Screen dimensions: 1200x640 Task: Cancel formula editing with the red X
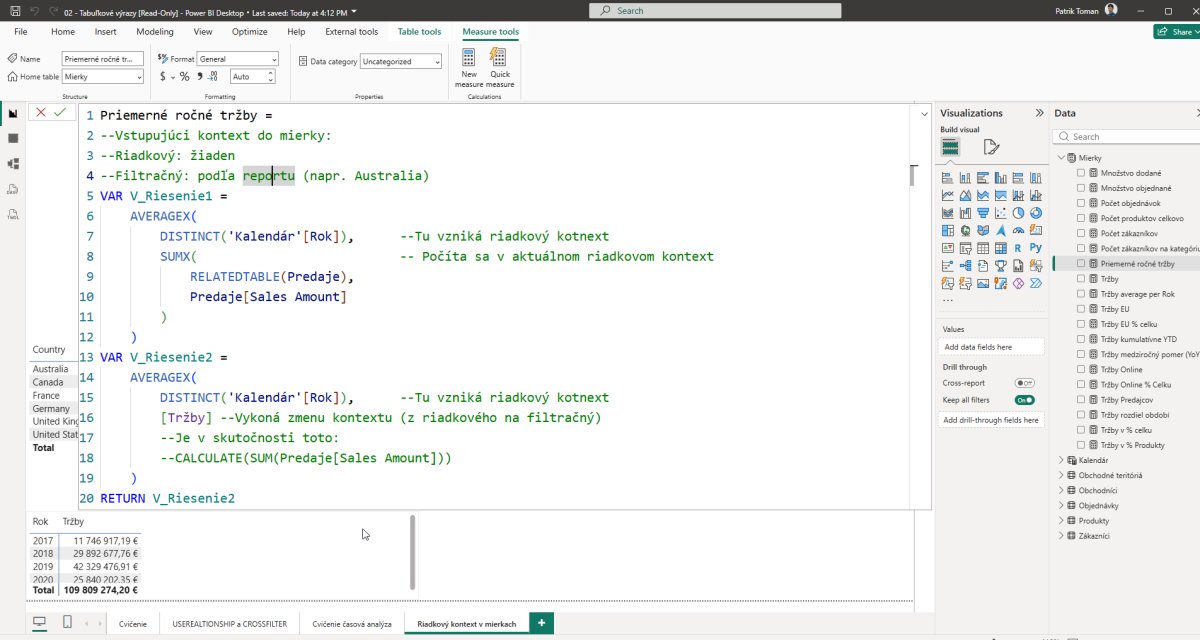pos(41,113)
